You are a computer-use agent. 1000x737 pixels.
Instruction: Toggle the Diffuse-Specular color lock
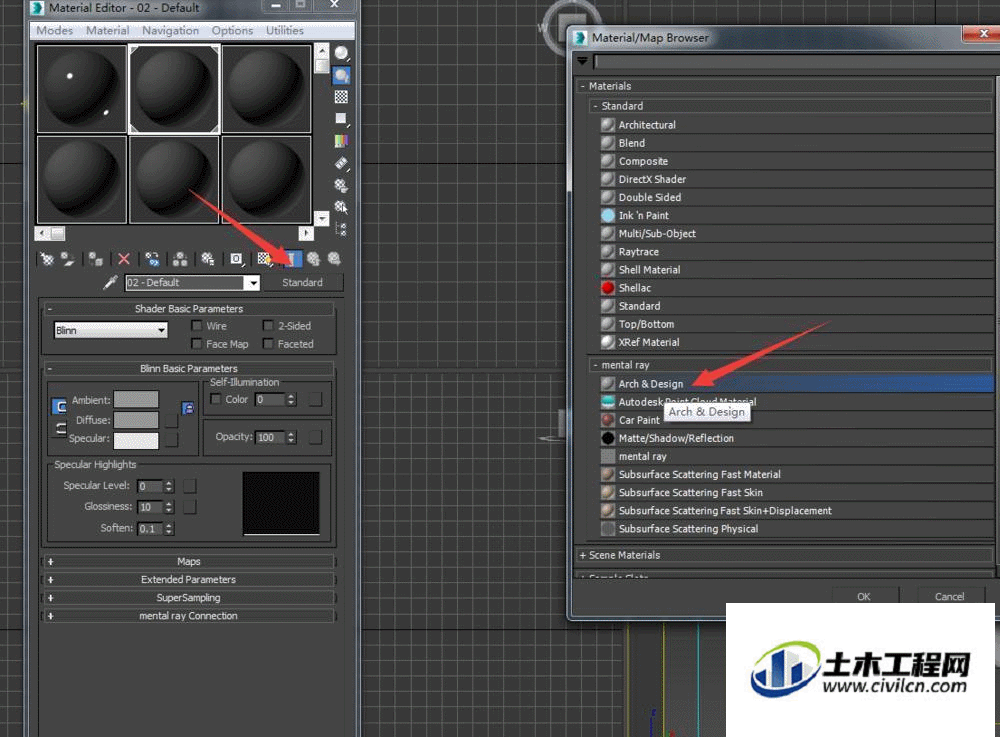(x=59, y=428)
